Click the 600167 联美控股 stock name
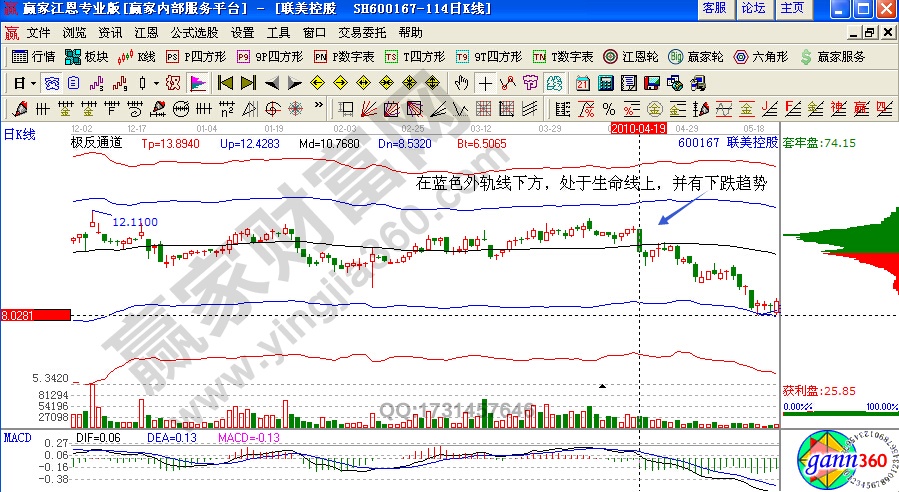The width and height of the screenshot is (899, 492). click(728, 143)
